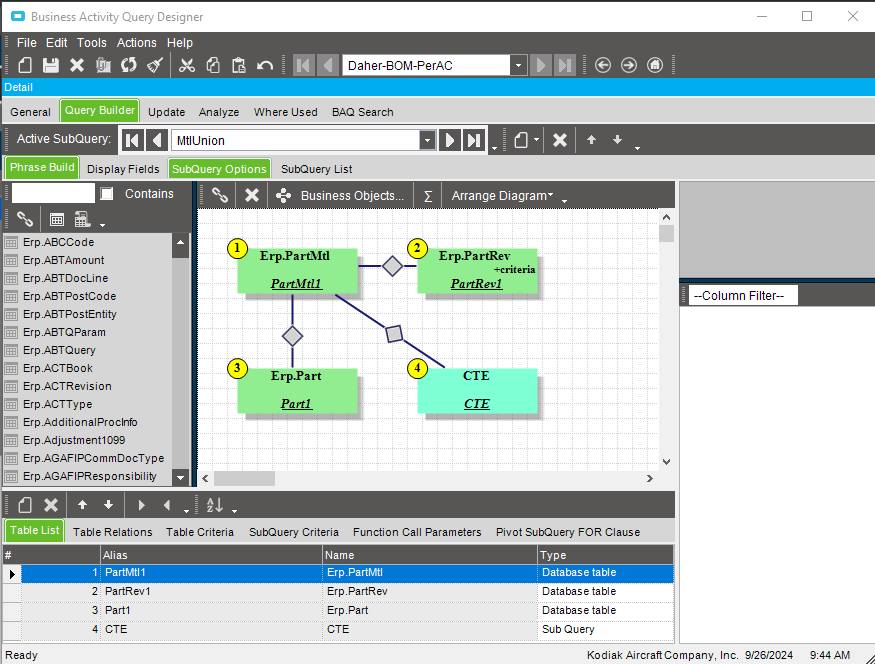Image resolution: width=875 pixels, height=664 pixels.
Task: Click the PartRev1 link in diagram
Action: [x=476, y=284]
